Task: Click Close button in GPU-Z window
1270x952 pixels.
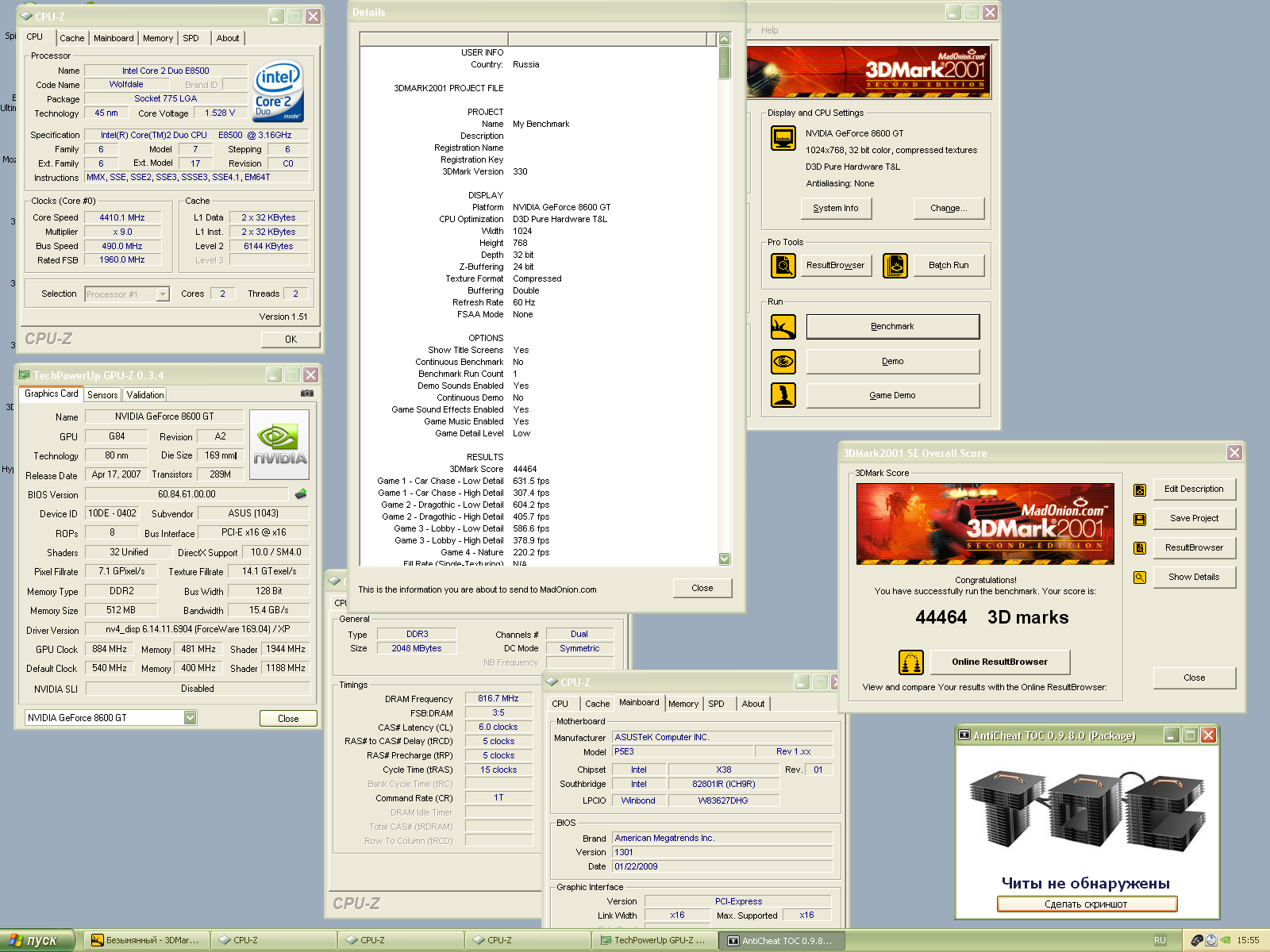Action: (288, 718)
